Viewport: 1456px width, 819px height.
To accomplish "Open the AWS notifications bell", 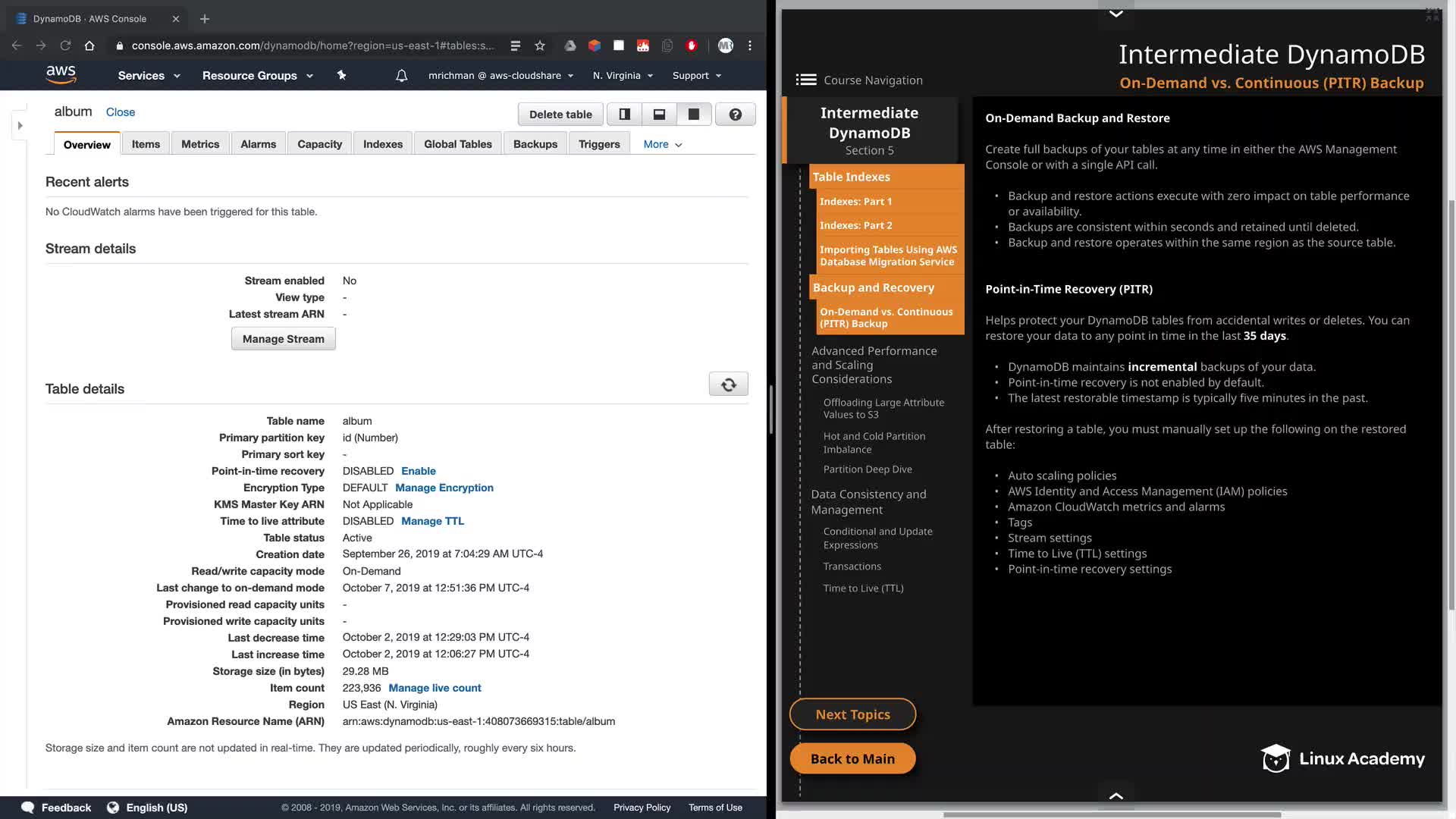I will click(401, 76).
